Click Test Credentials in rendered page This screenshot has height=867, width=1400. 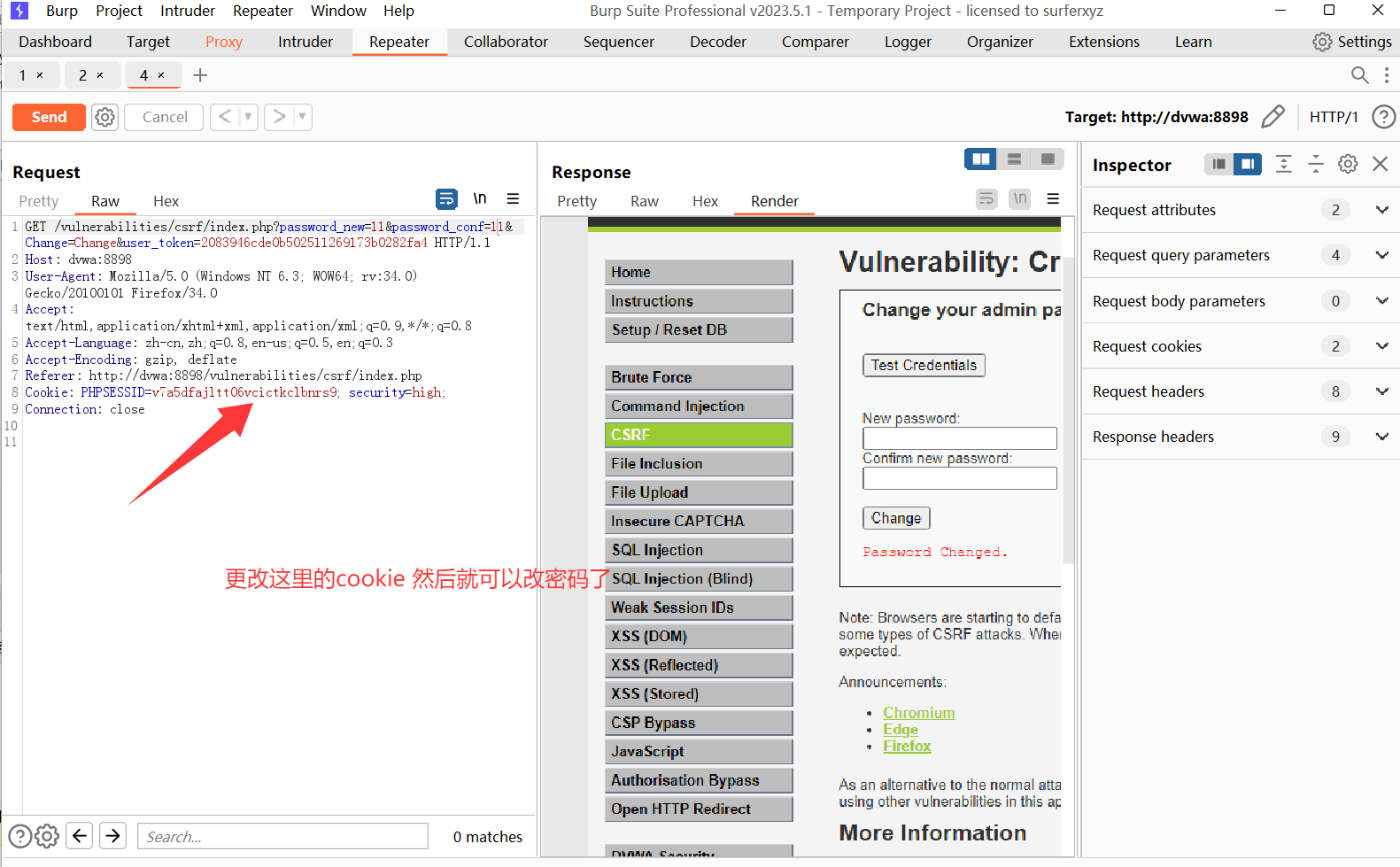924,365
